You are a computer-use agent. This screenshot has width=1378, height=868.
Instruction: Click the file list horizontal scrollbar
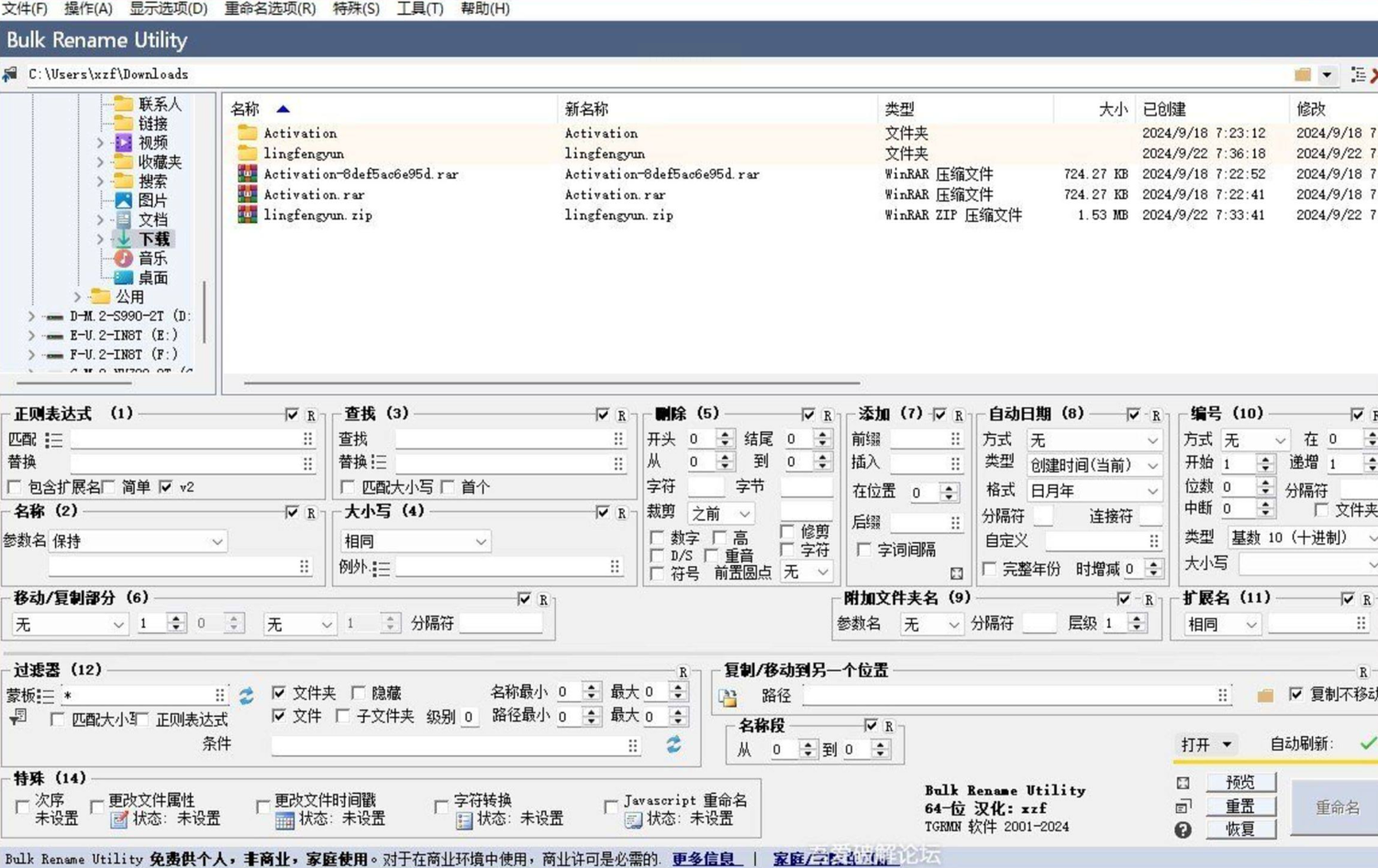[x=550, y=383]
